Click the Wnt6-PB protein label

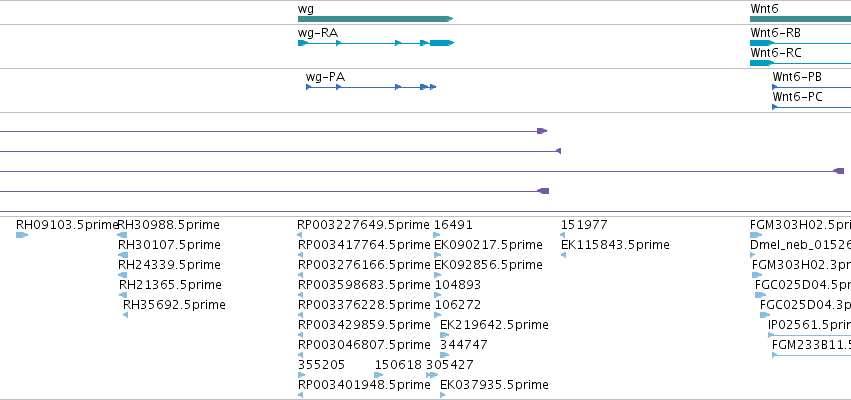click(797, 77)
